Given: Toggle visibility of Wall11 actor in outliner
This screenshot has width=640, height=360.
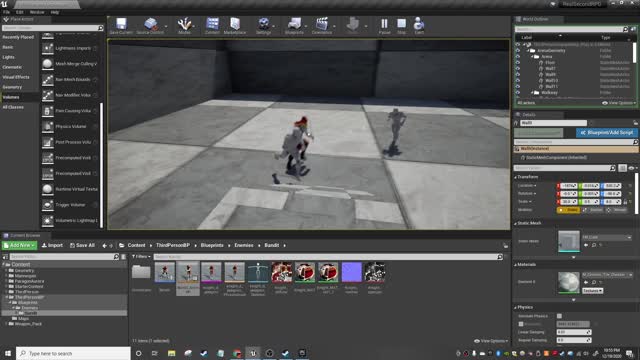Looking at the screenshot, I should coord(518,87).
